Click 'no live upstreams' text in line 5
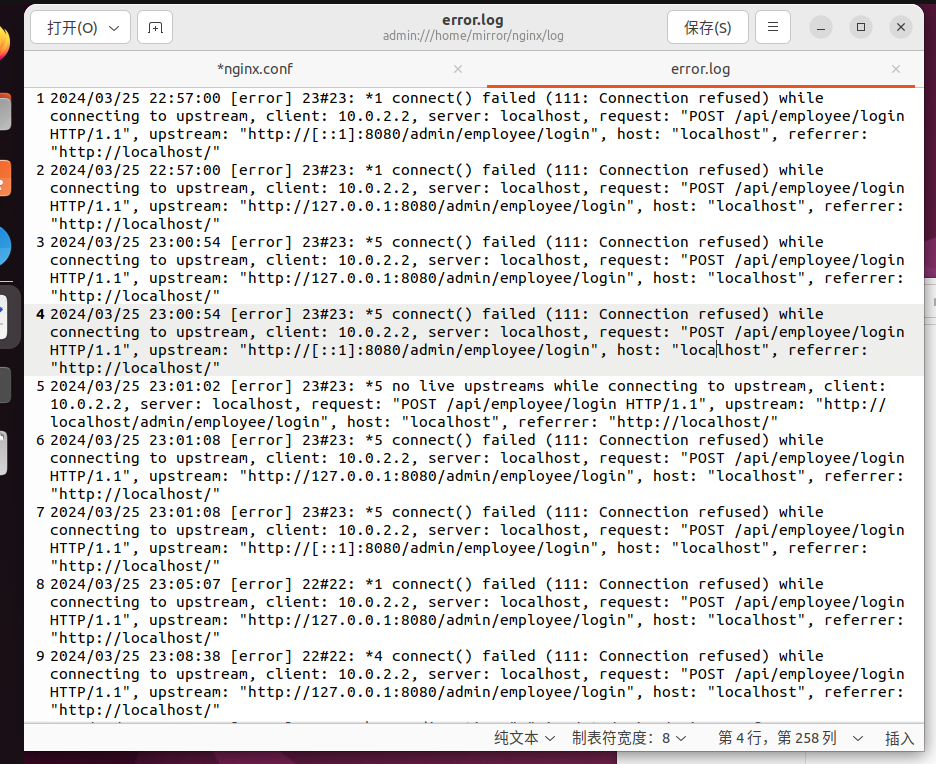Viewport: 936px width, 764px height. click(x=468, y=386)
